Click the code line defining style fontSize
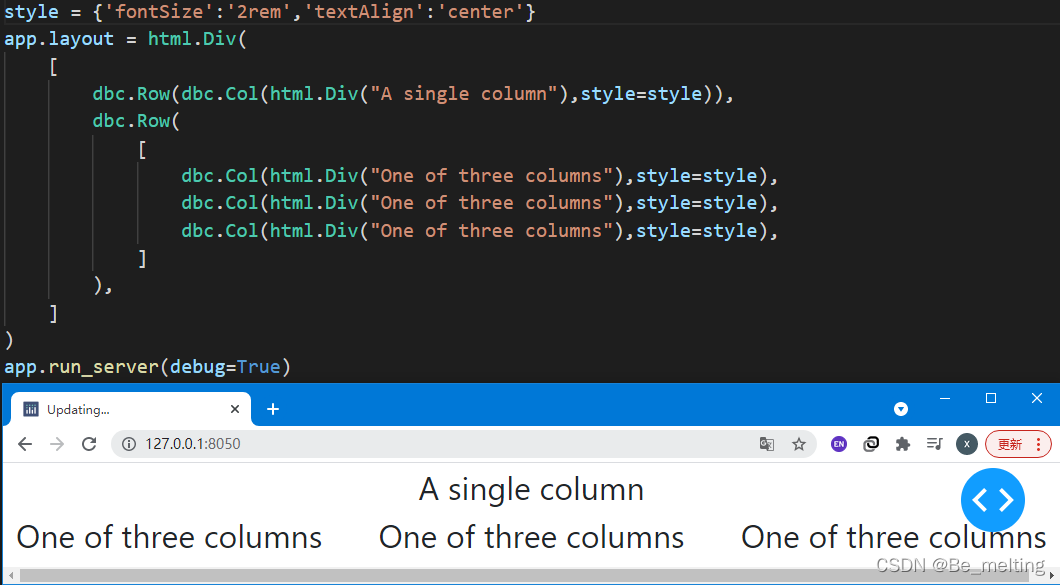This screenshot has height=585, width=1060. (x=270, y=12)
